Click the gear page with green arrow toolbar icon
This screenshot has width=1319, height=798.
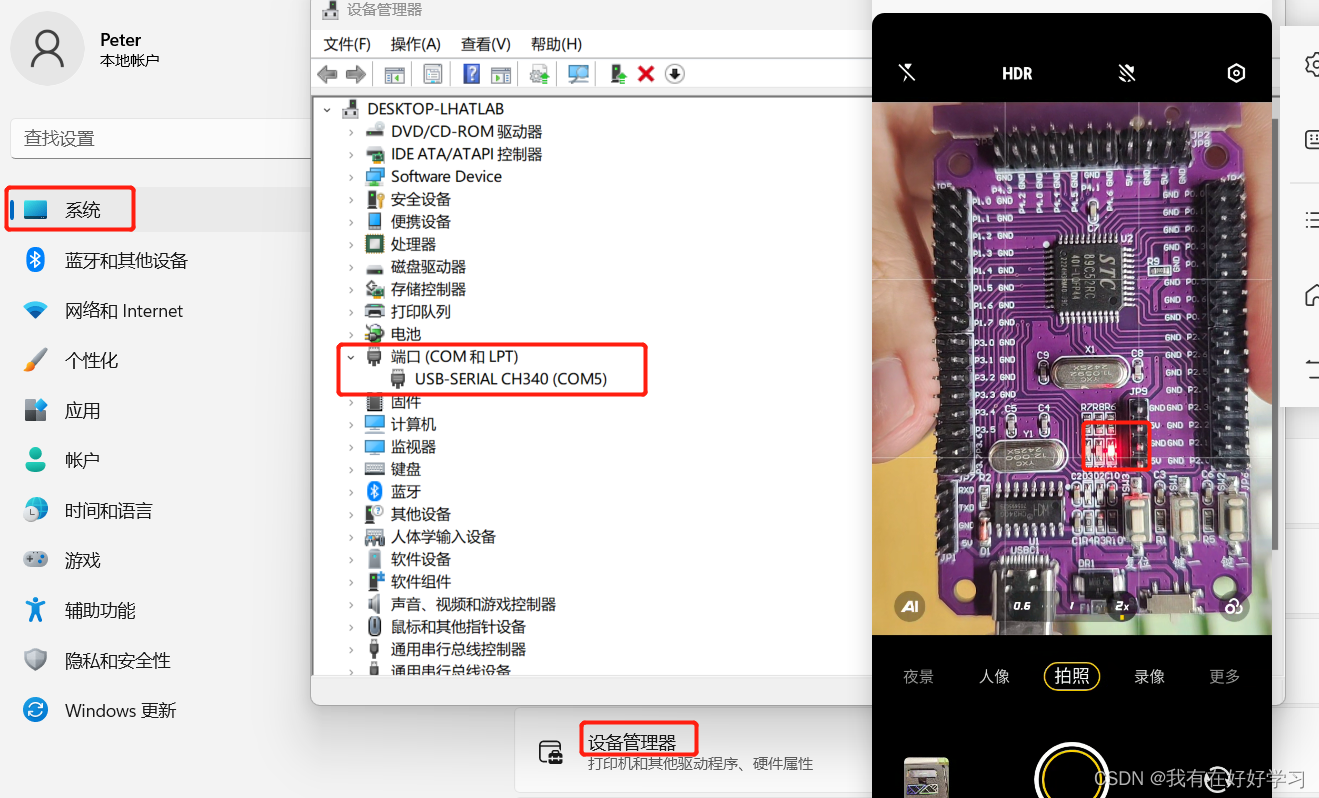pos(540,74)
